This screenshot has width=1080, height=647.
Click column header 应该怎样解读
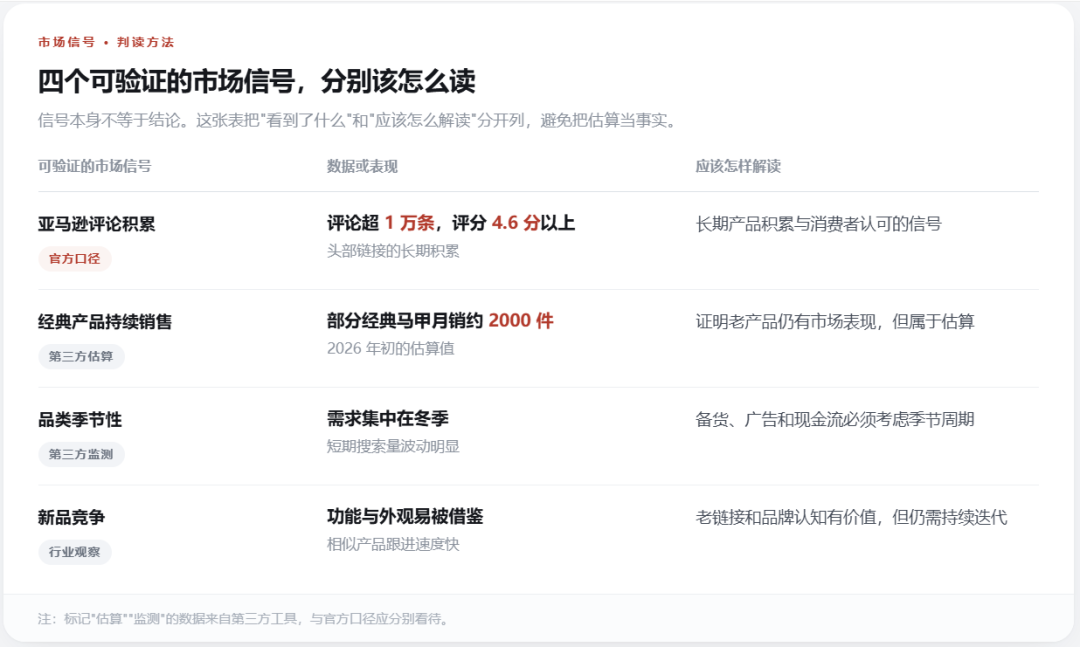pos(738,166)
